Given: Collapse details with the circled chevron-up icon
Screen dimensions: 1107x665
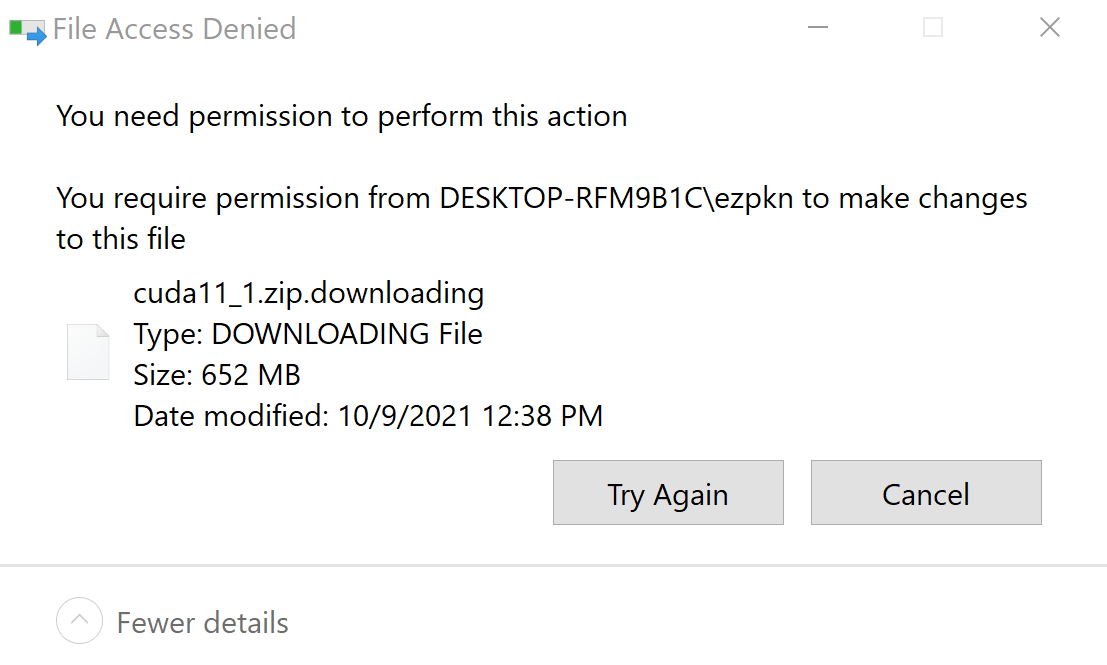Looking at the screenshot, I should coord(80,622).
